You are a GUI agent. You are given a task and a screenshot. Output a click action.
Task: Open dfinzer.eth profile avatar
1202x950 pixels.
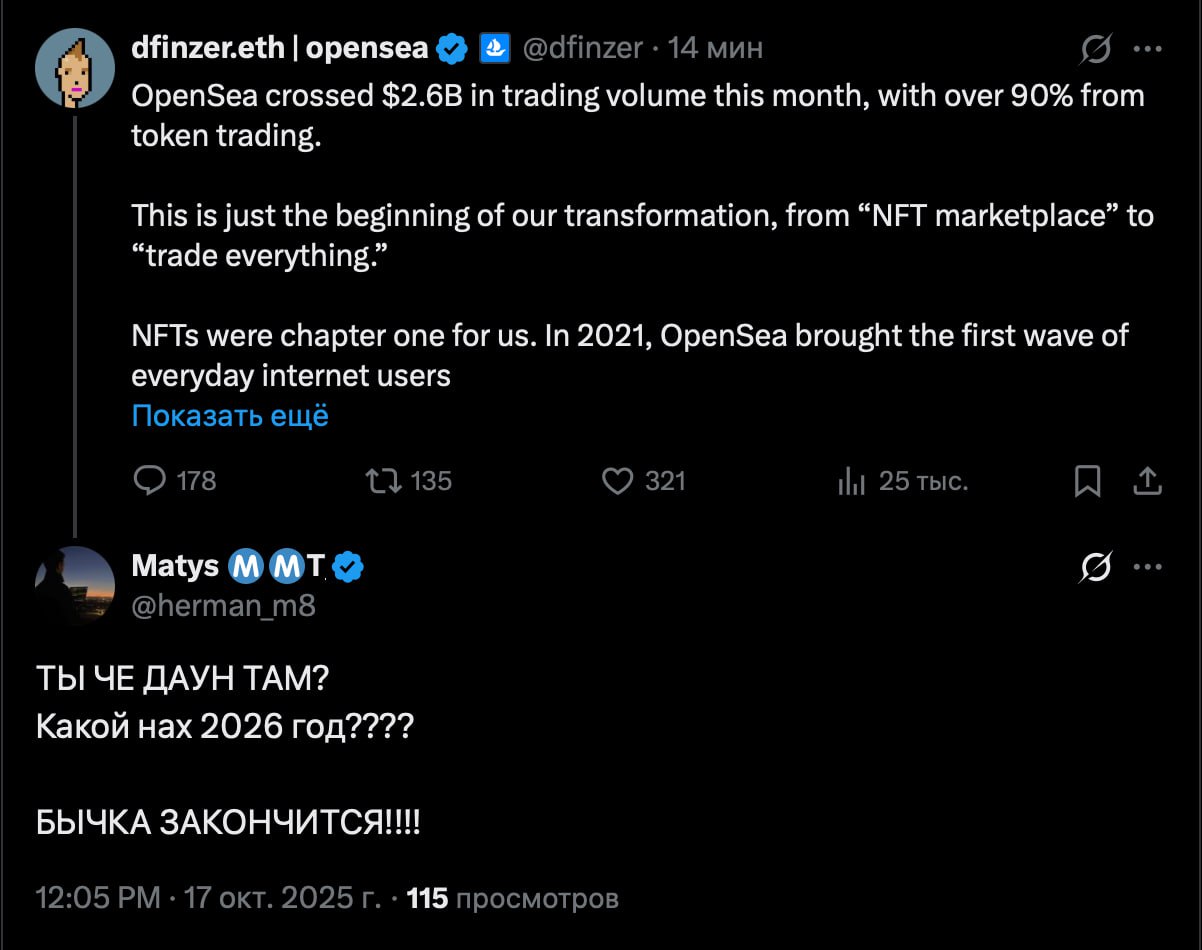coord(75,68)
